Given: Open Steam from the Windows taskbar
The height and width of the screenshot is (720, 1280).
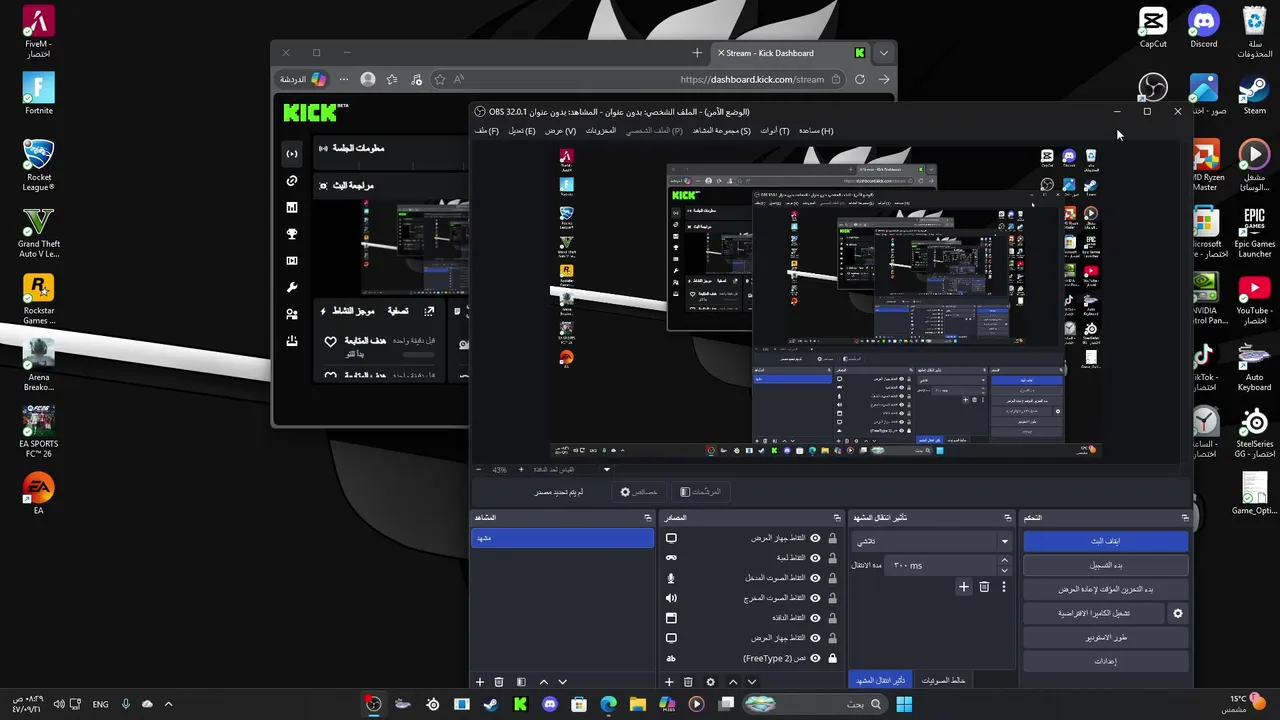Looking at the screenshot, I should [491, 704].
